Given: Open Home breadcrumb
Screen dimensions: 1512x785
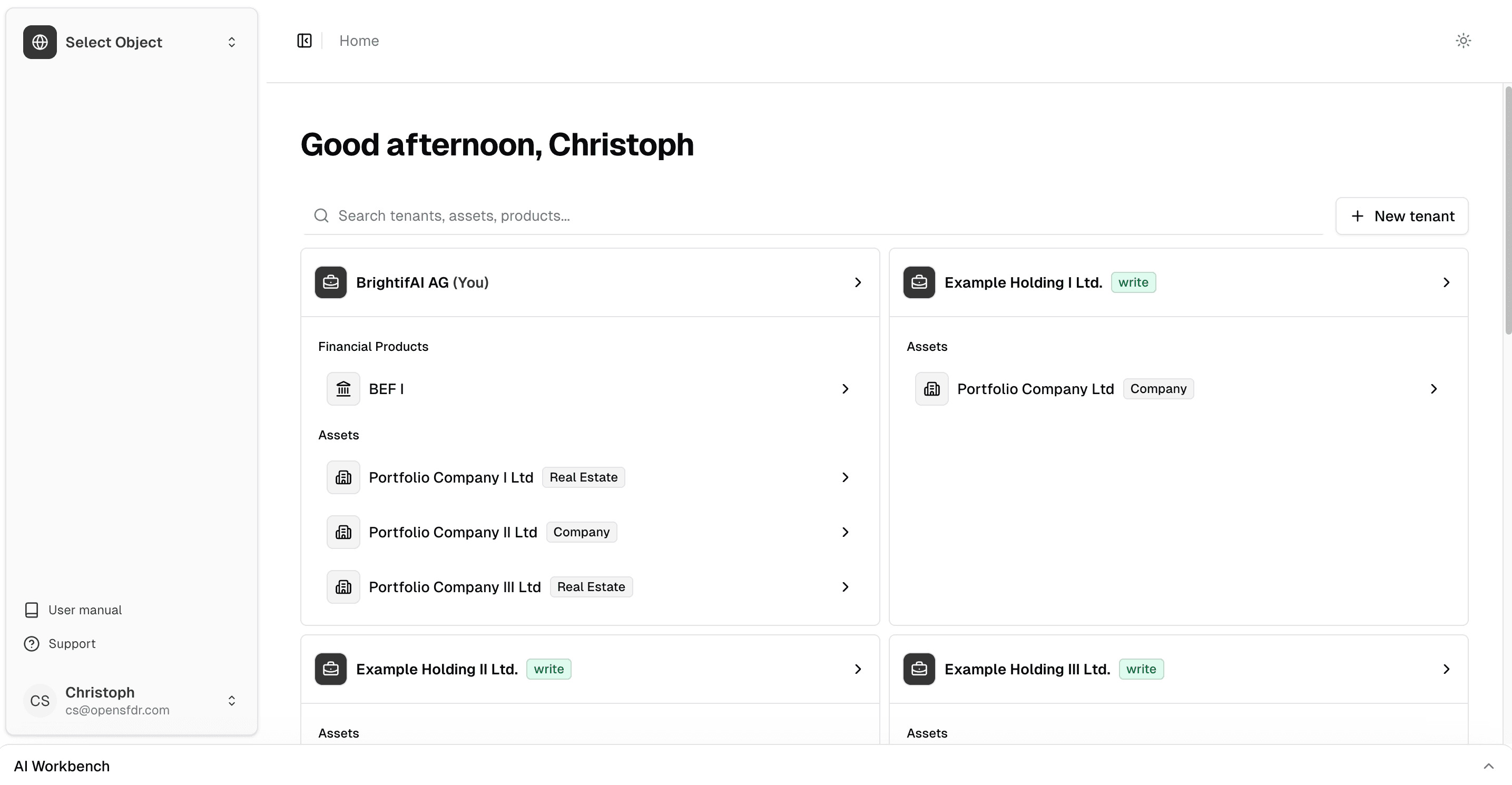Looking at the screenshot, I should point(359,41).
